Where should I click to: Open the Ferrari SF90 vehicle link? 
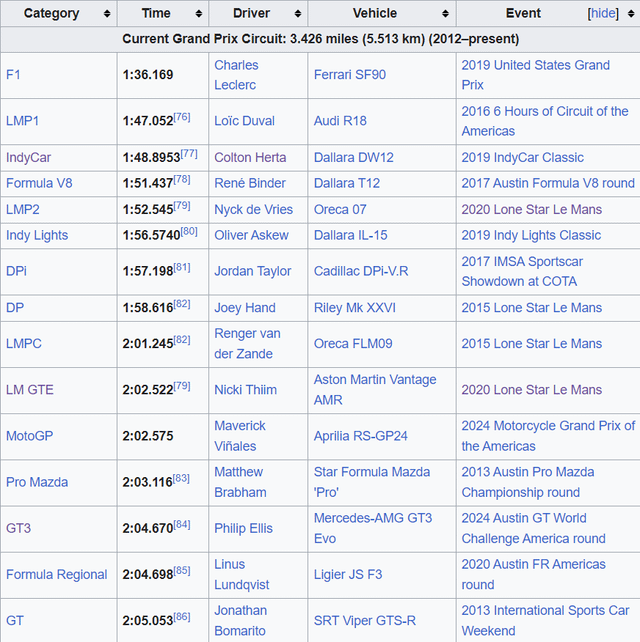click(350, 75)
